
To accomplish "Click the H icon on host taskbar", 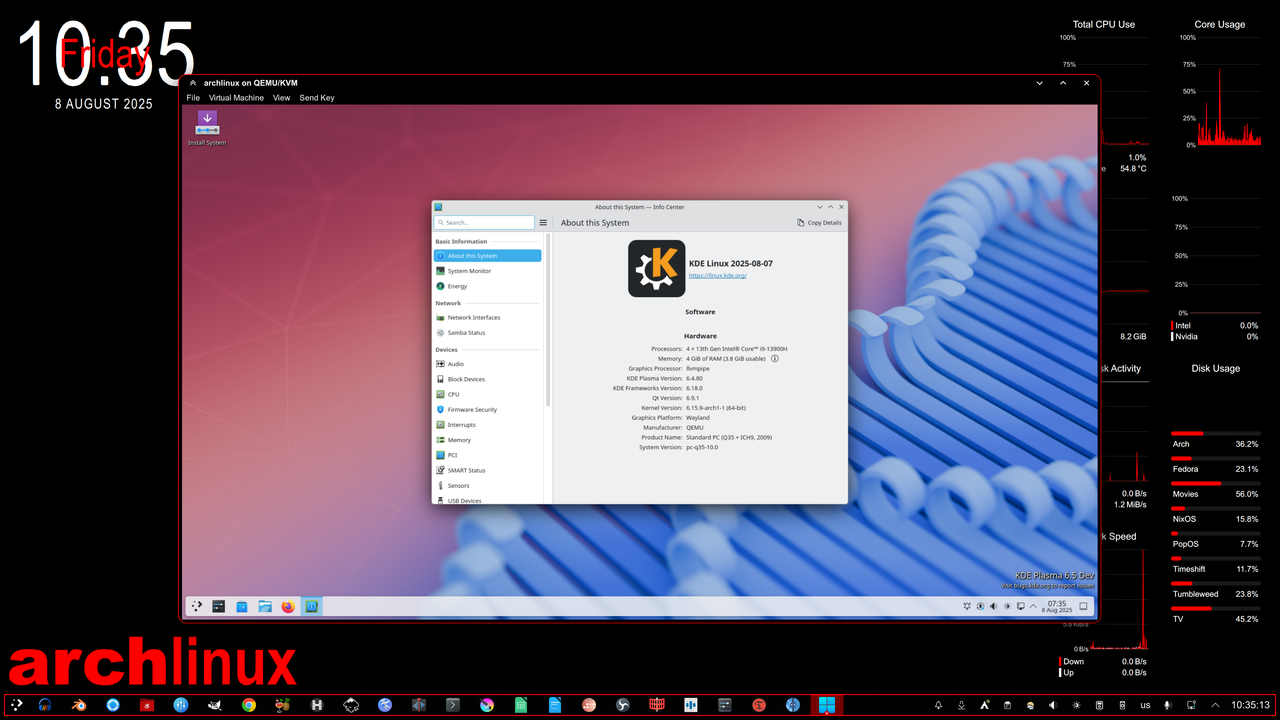I will (x=317, y=705).
